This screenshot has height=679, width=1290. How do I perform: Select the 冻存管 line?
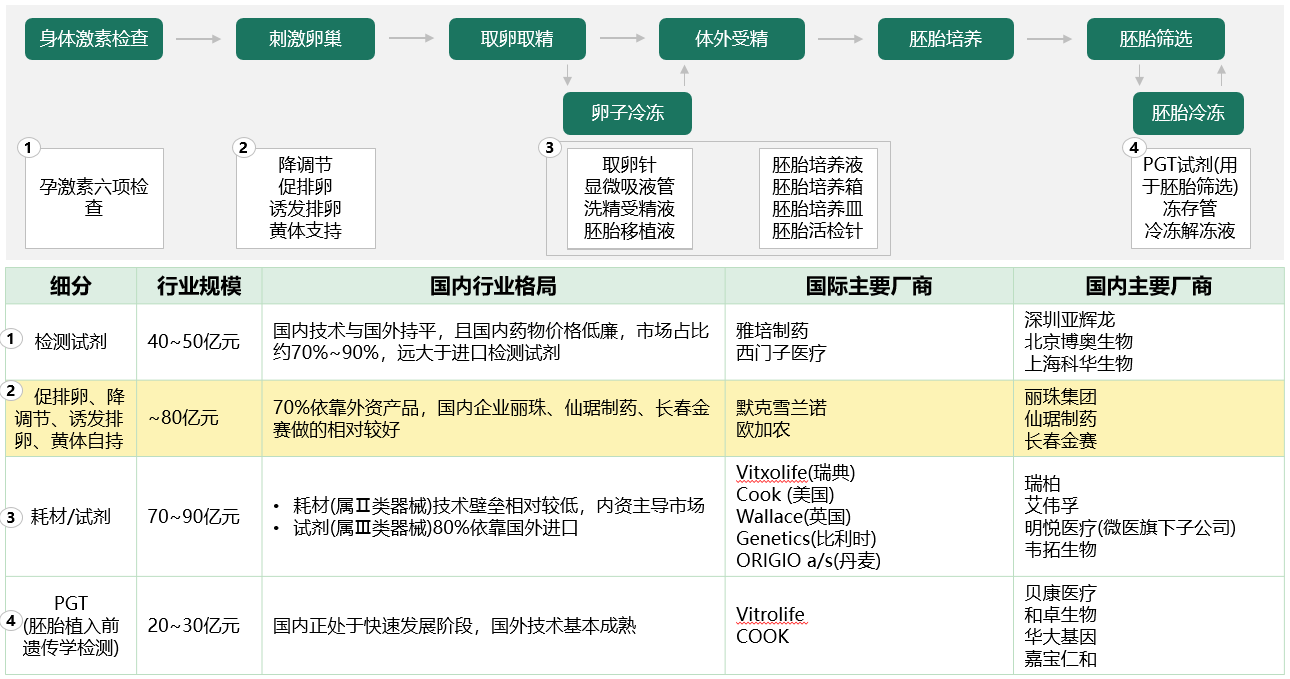coord(1190,209)
